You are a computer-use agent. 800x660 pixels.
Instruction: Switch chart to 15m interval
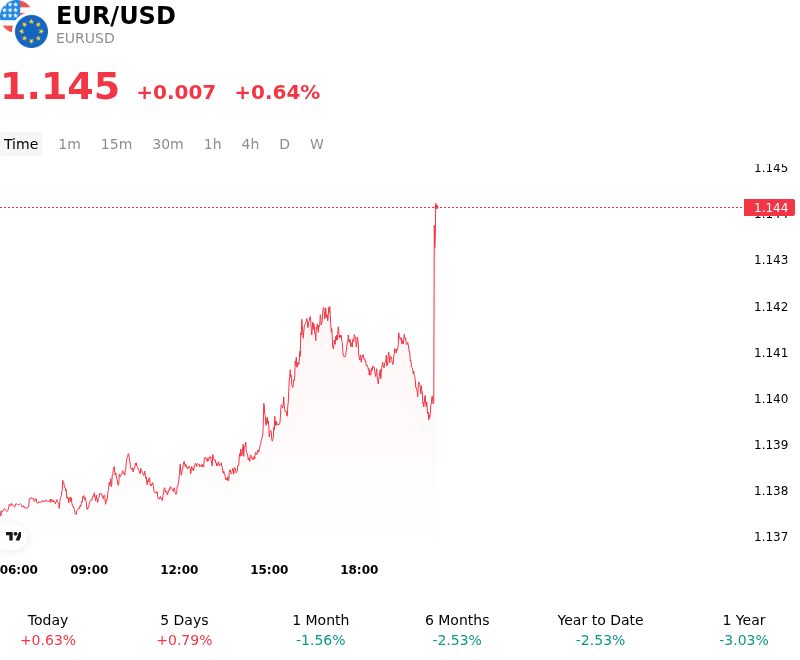click(116, 144)
